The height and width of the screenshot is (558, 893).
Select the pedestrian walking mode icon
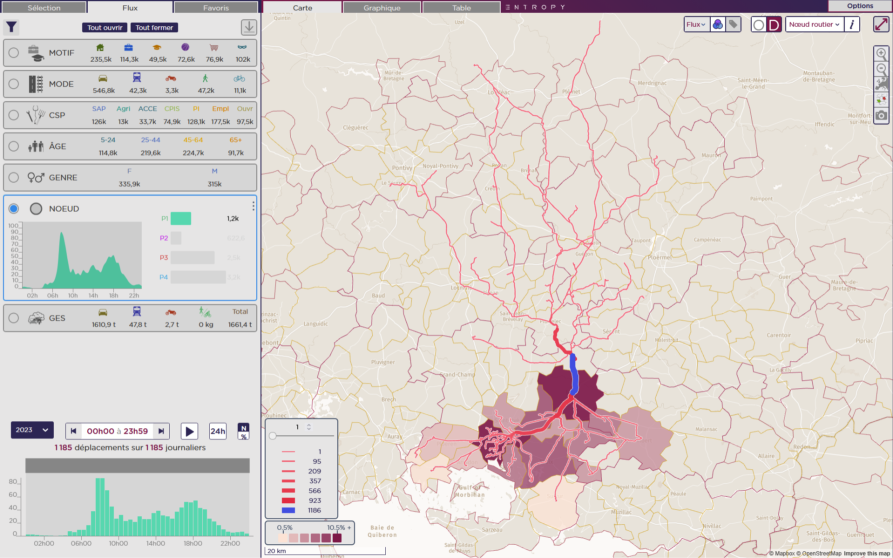pos(205,79)
